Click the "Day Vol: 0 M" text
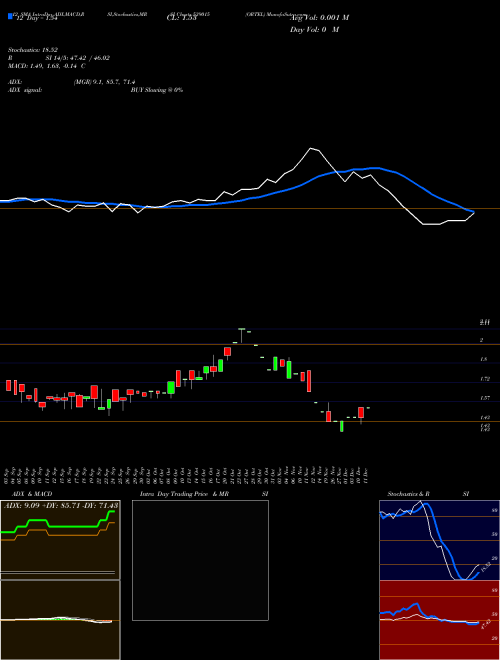Image resolution: width=500 pixels, height=660 pixels. 314,30
